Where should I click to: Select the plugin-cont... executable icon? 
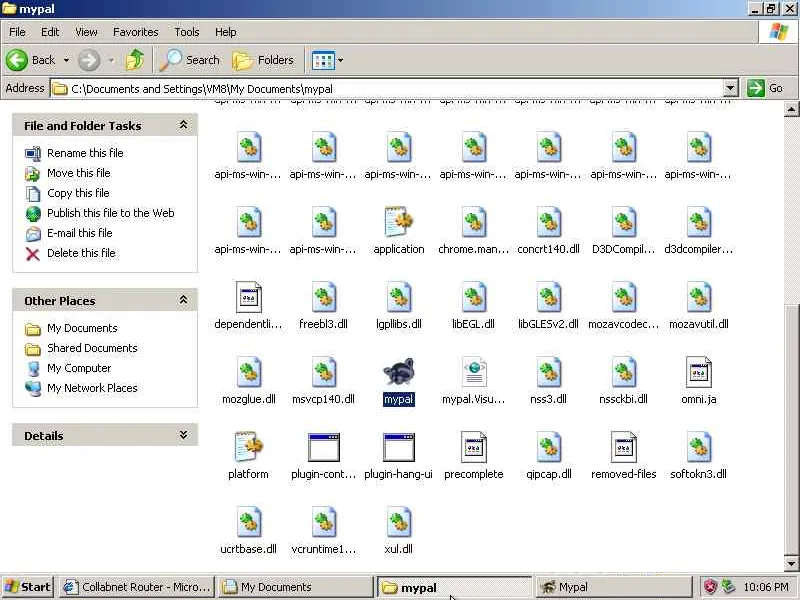(x=323, y=447)
